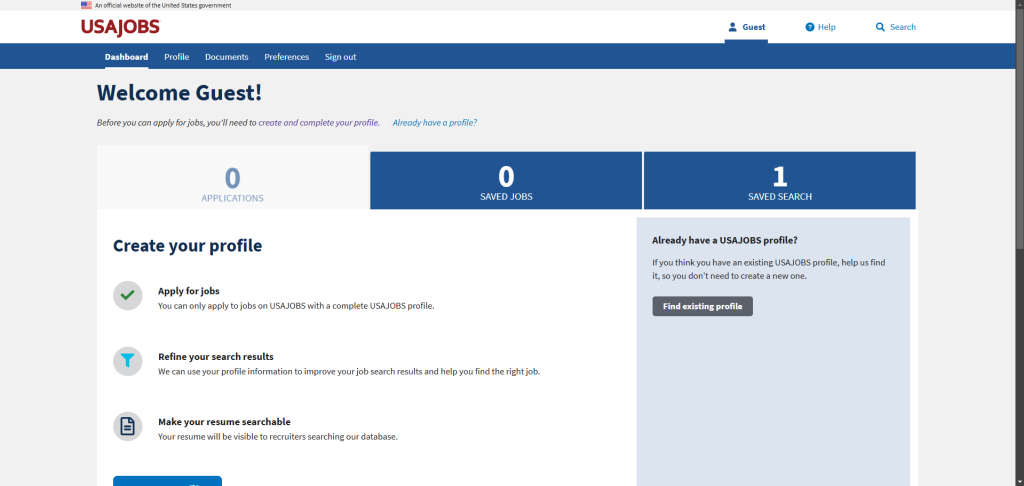Click the resume document icon
The image size is (1024, 486).
(x=127, y=426)
